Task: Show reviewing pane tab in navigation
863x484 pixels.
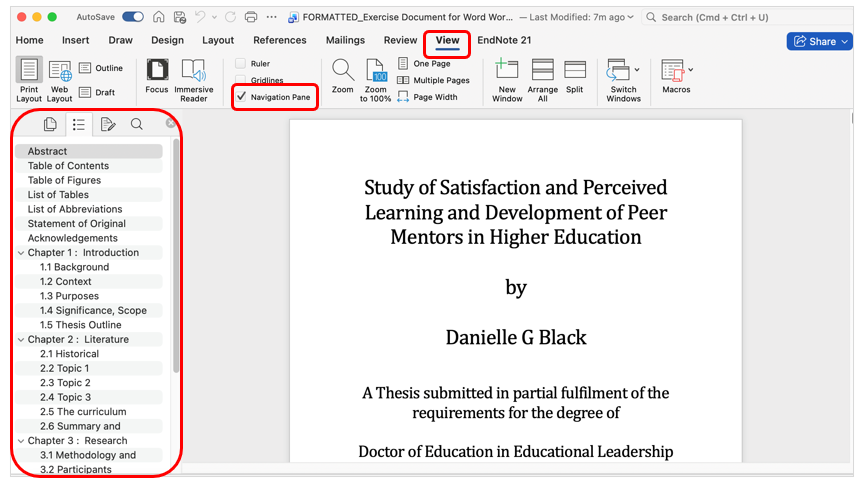Action: click(x=108, y=124)
